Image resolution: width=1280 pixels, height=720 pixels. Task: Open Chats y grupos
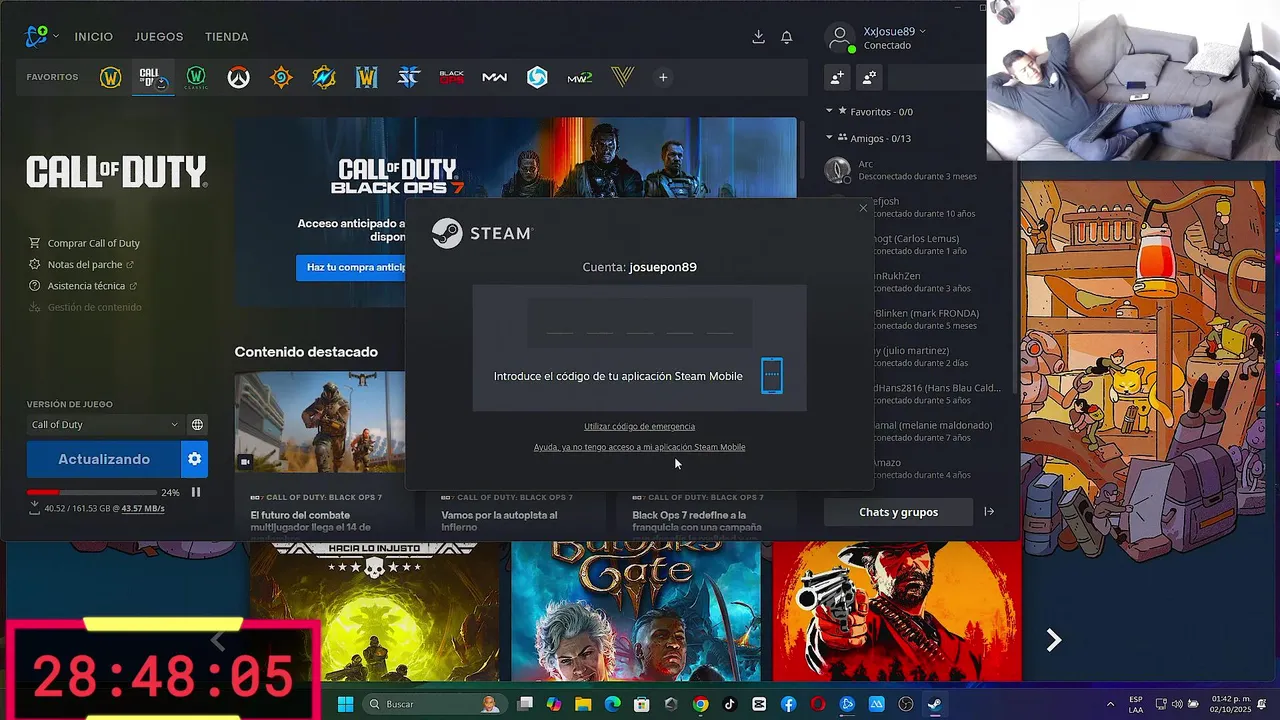point(898,512)
